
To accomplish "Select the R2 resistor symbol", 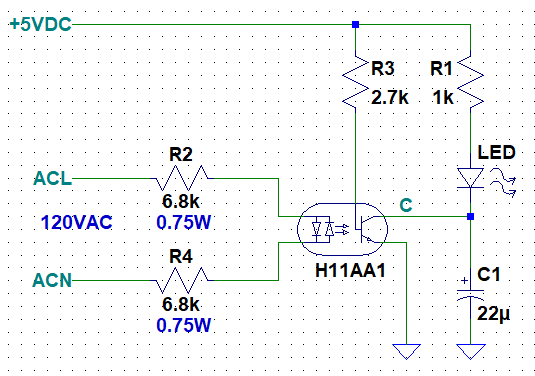I will (x=182, y=178).
